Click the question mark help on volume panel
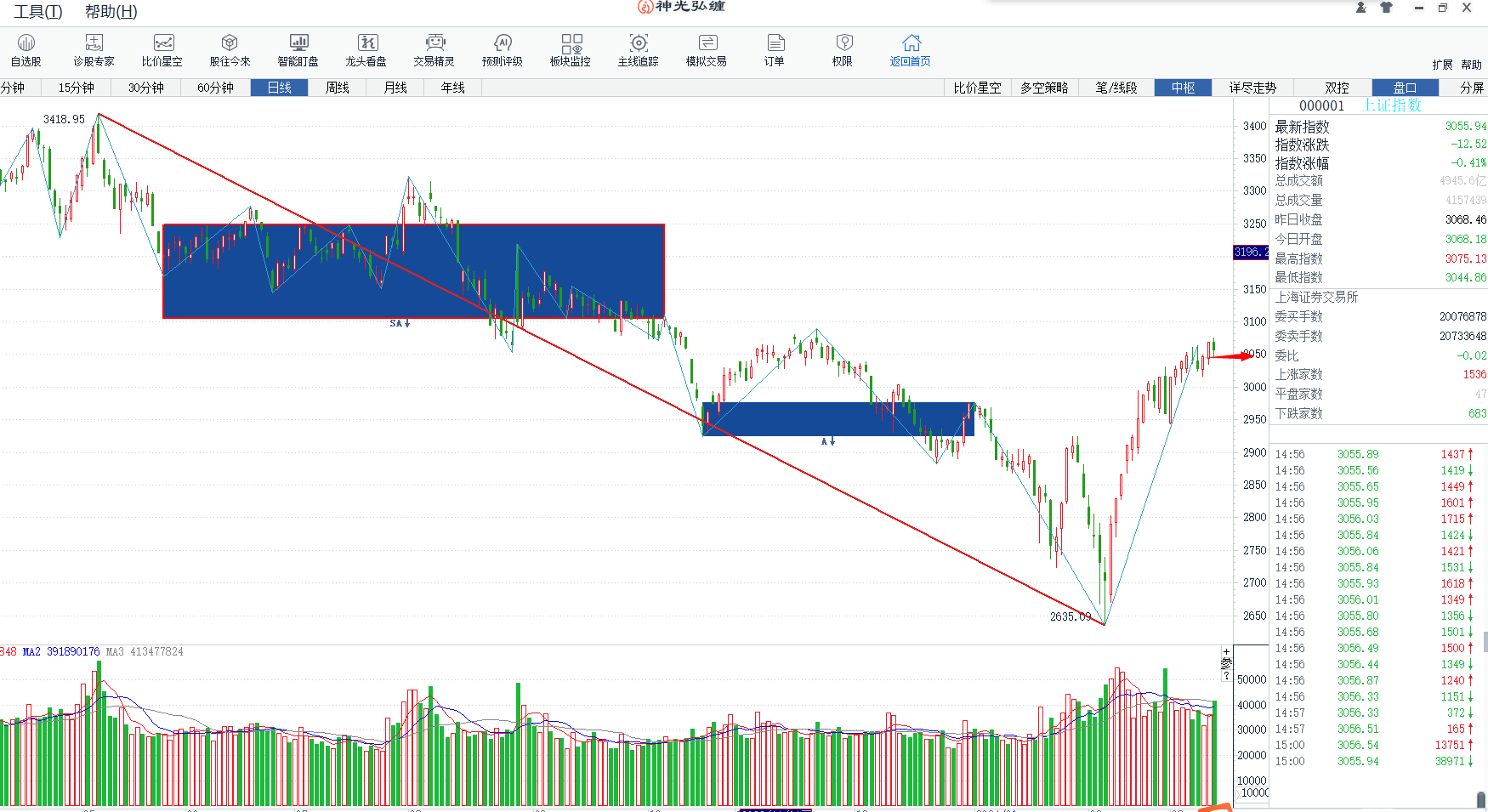1488x812 pixels. 1226,677
